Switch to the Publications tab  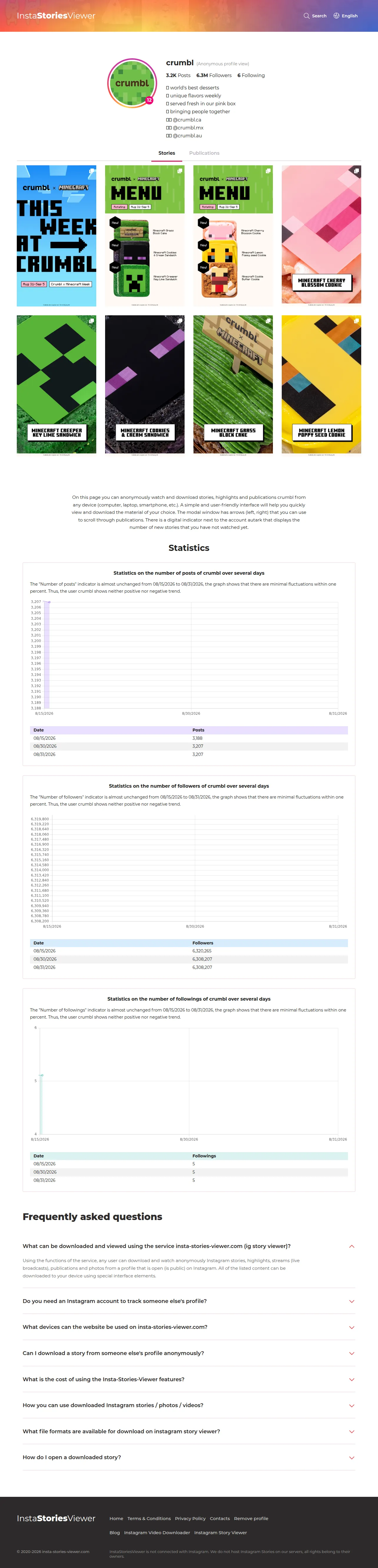(x=204, y=153)
